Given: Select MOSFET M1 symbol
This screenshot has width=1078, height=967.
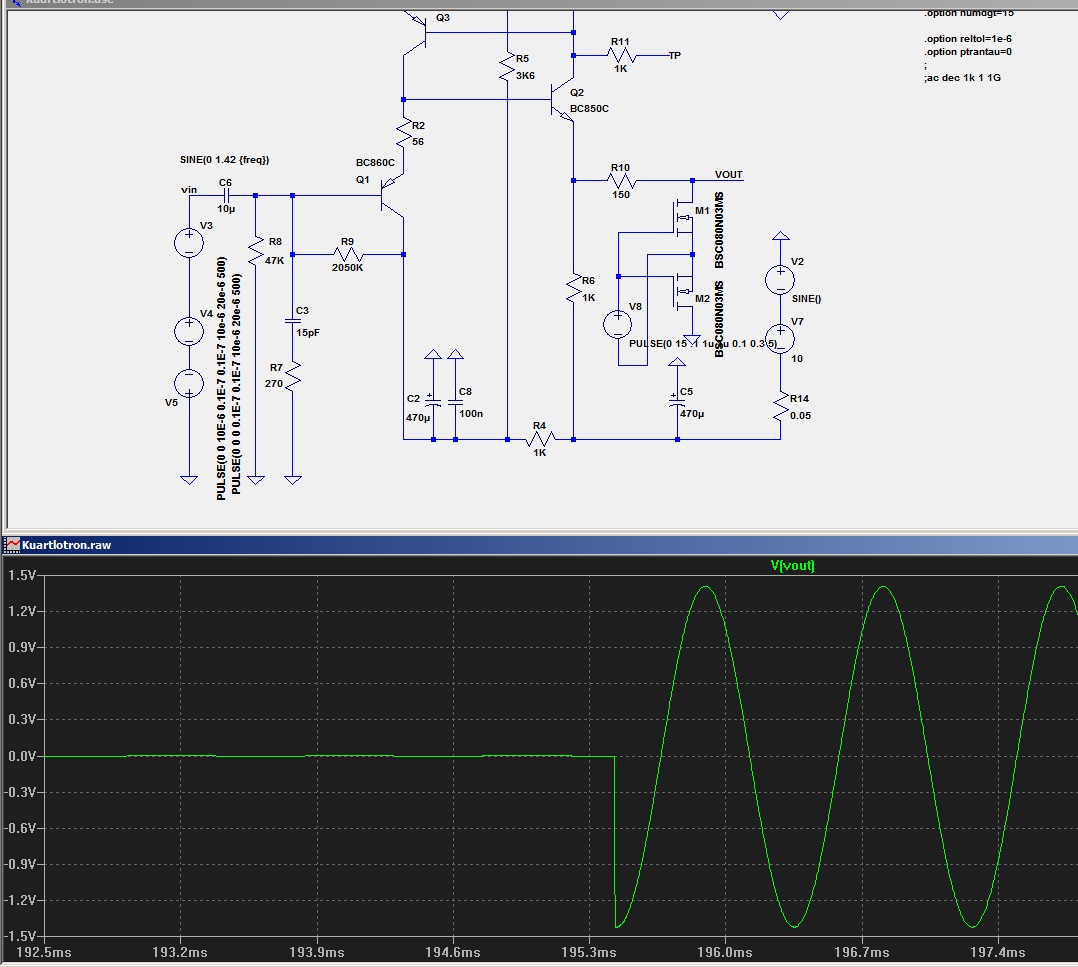Looking at the screenshot, I should point(682,219).
